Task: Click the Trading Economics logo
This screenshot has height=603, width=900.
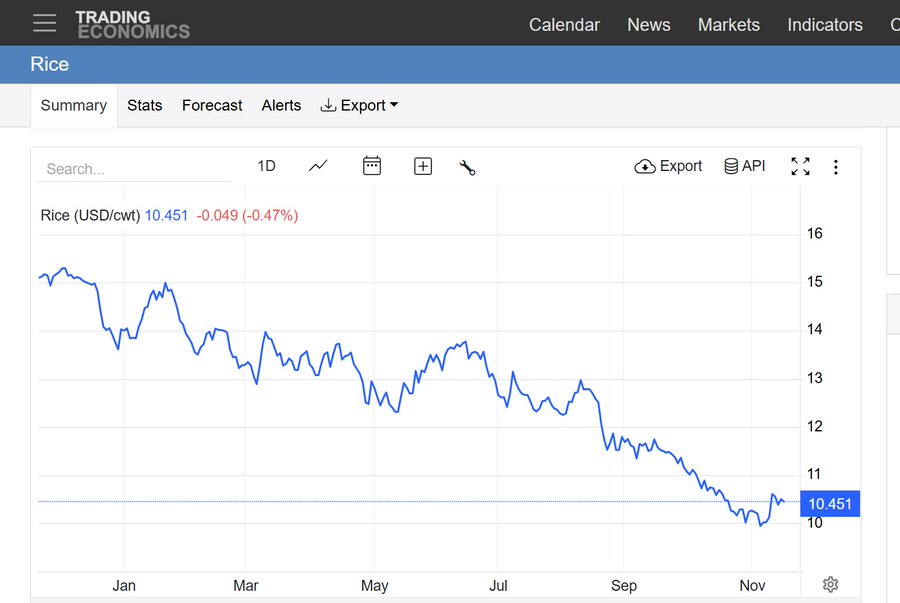Action: pos(132,24)
